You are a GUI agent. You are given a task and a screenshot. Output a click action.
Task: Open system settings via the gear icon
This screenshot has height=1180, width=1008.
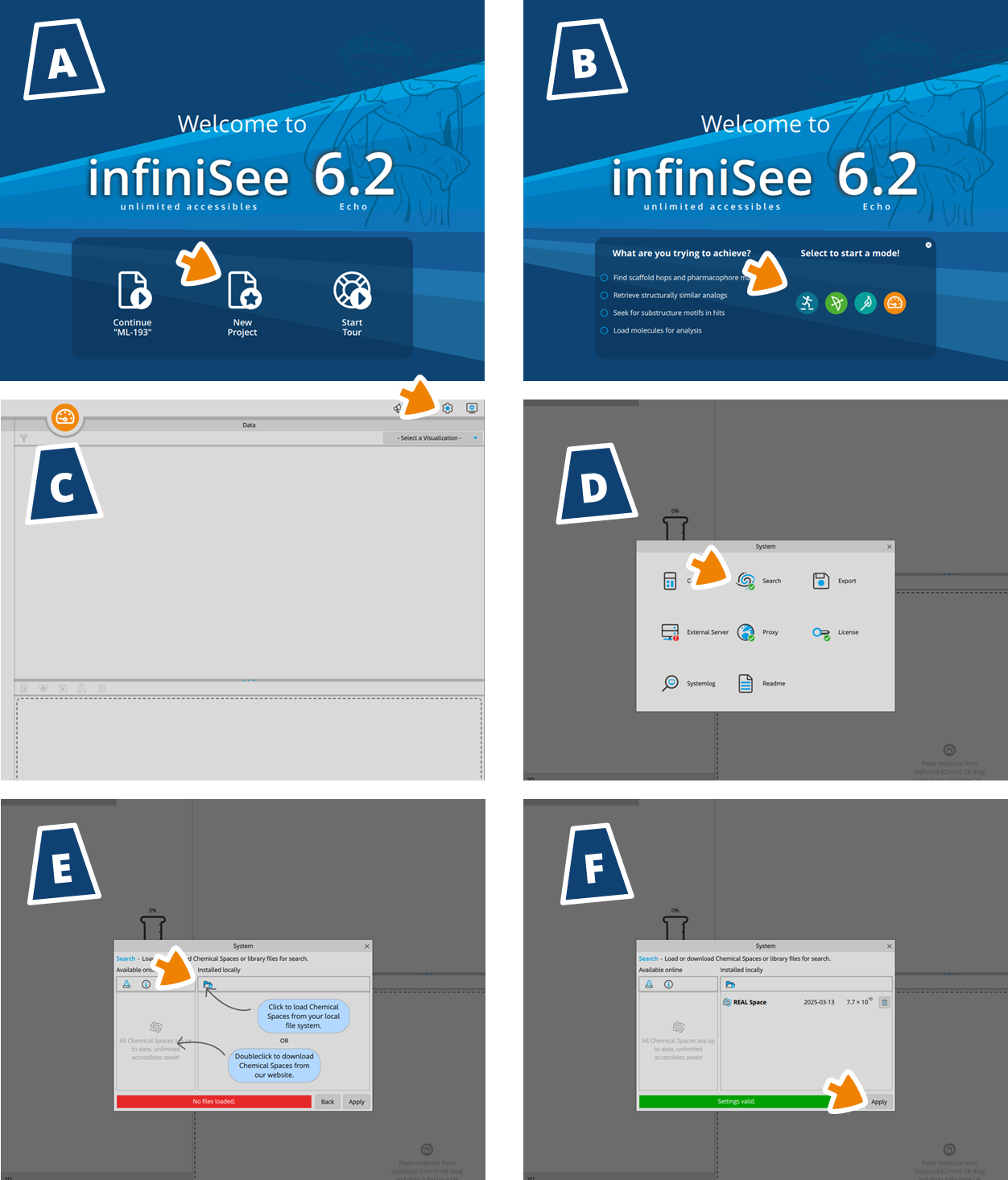point(448,408)
